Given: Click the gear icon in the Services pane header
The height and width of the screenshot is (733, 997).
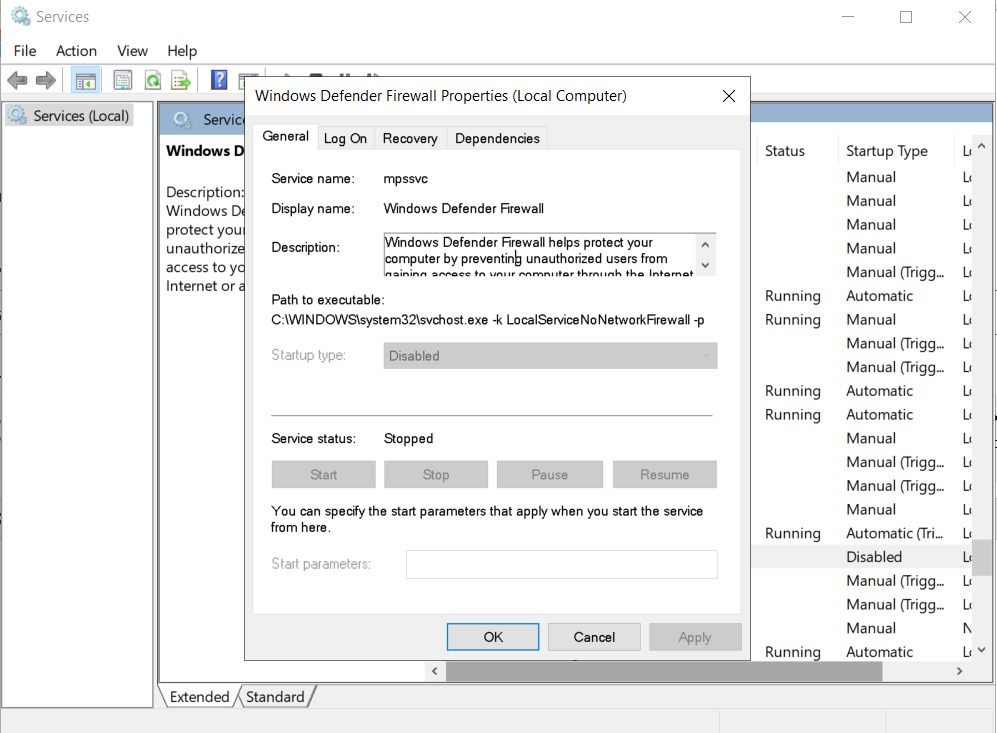Looking at the screenshot, I should tap(183, 120).
